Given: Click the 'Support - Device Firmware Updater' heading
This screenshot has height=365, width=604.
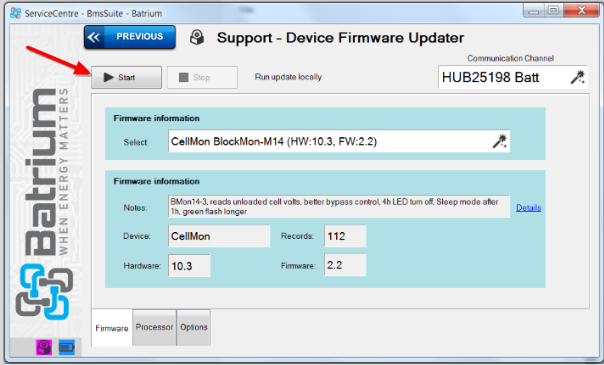Looking at the screenshot, I should 340,38.
